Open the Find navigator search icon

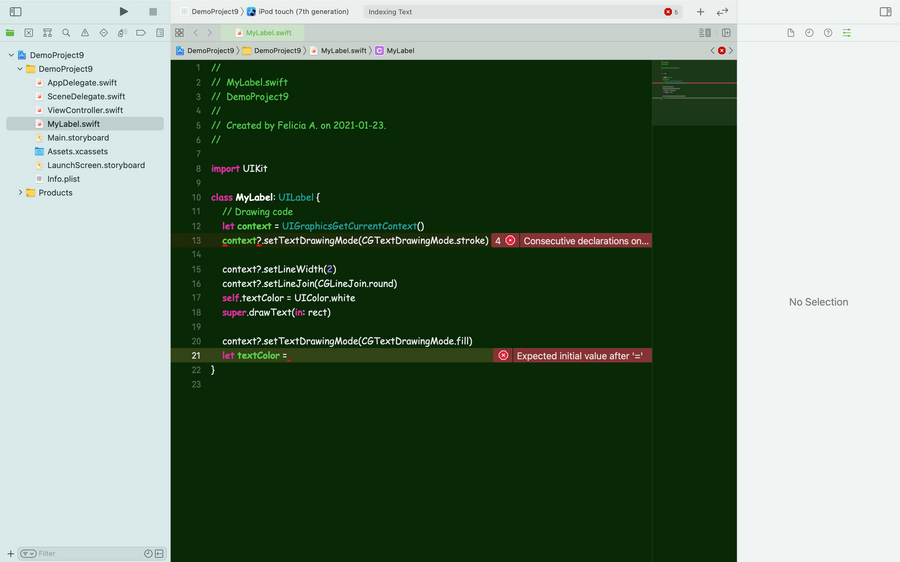(x=66, y=33)
